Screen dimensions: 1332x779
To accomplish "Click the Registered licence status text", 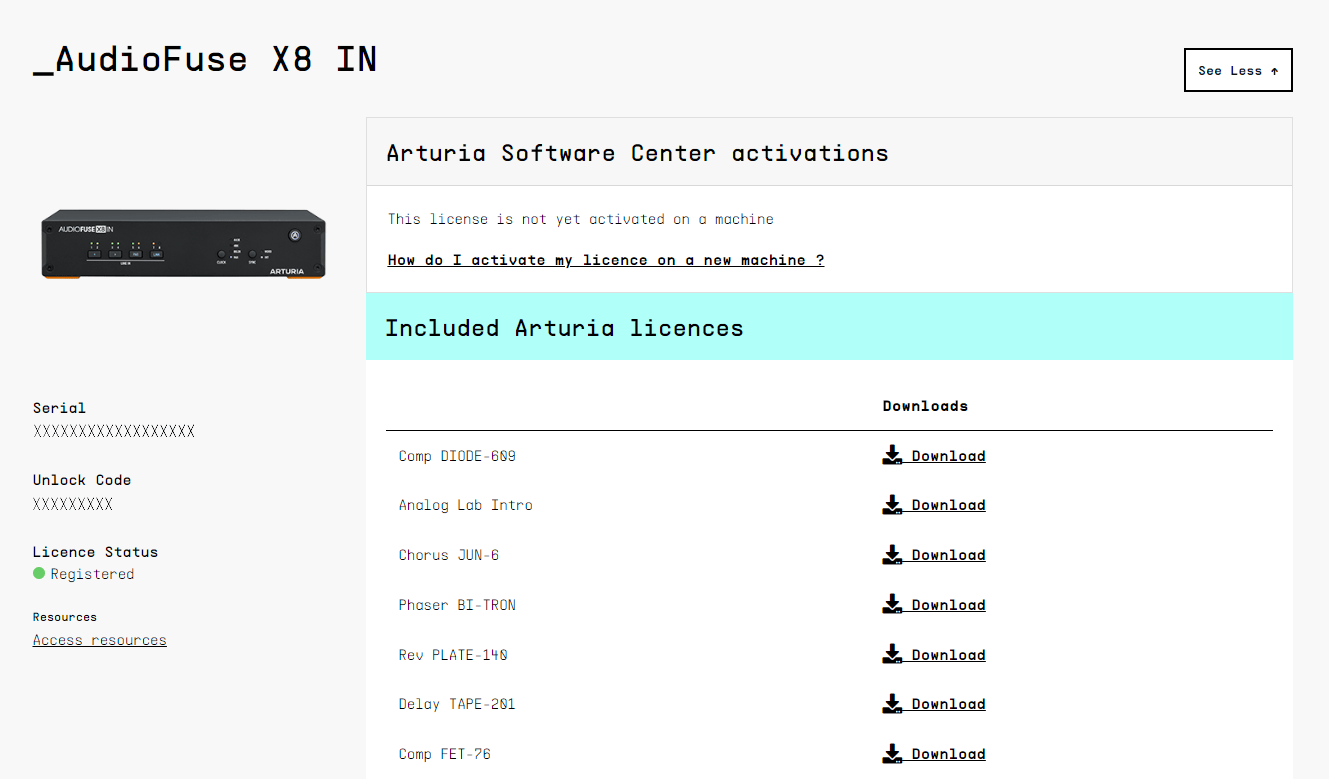I will tap(92, 574).
